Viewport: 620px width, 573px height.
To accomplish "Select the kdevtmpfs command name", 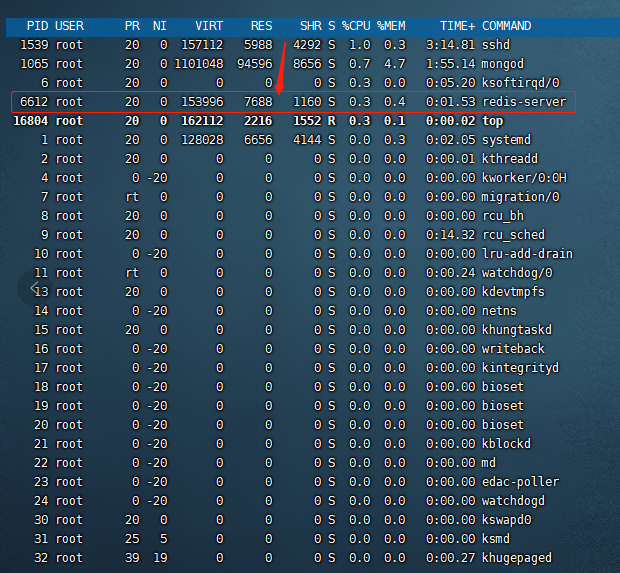I will coord(514,292).
